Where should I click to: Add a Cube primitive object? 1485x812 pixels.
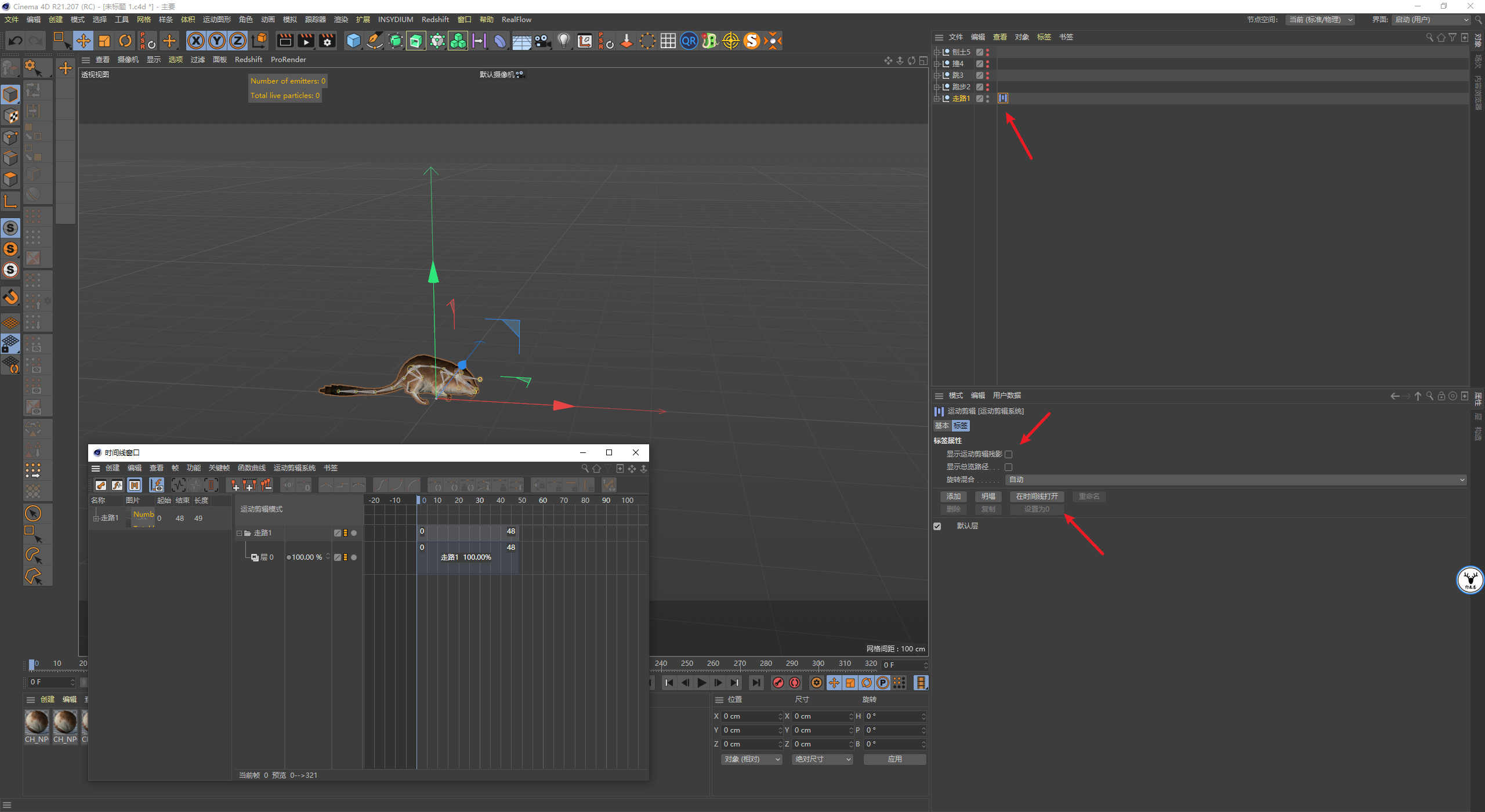tap(353, 41)
